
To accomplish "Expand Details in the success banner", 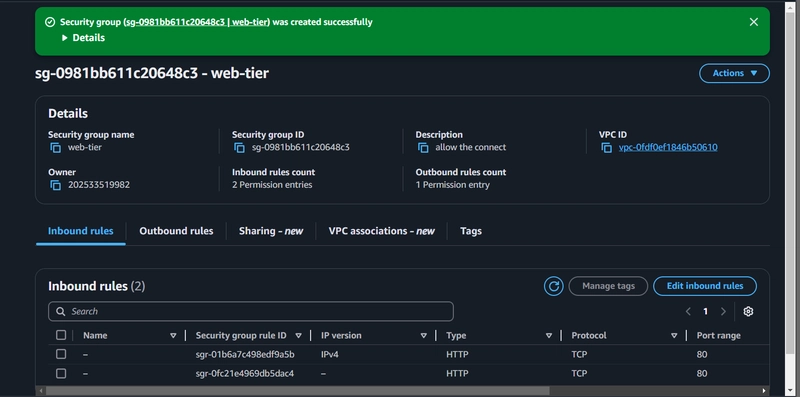I will pos(83,38).
